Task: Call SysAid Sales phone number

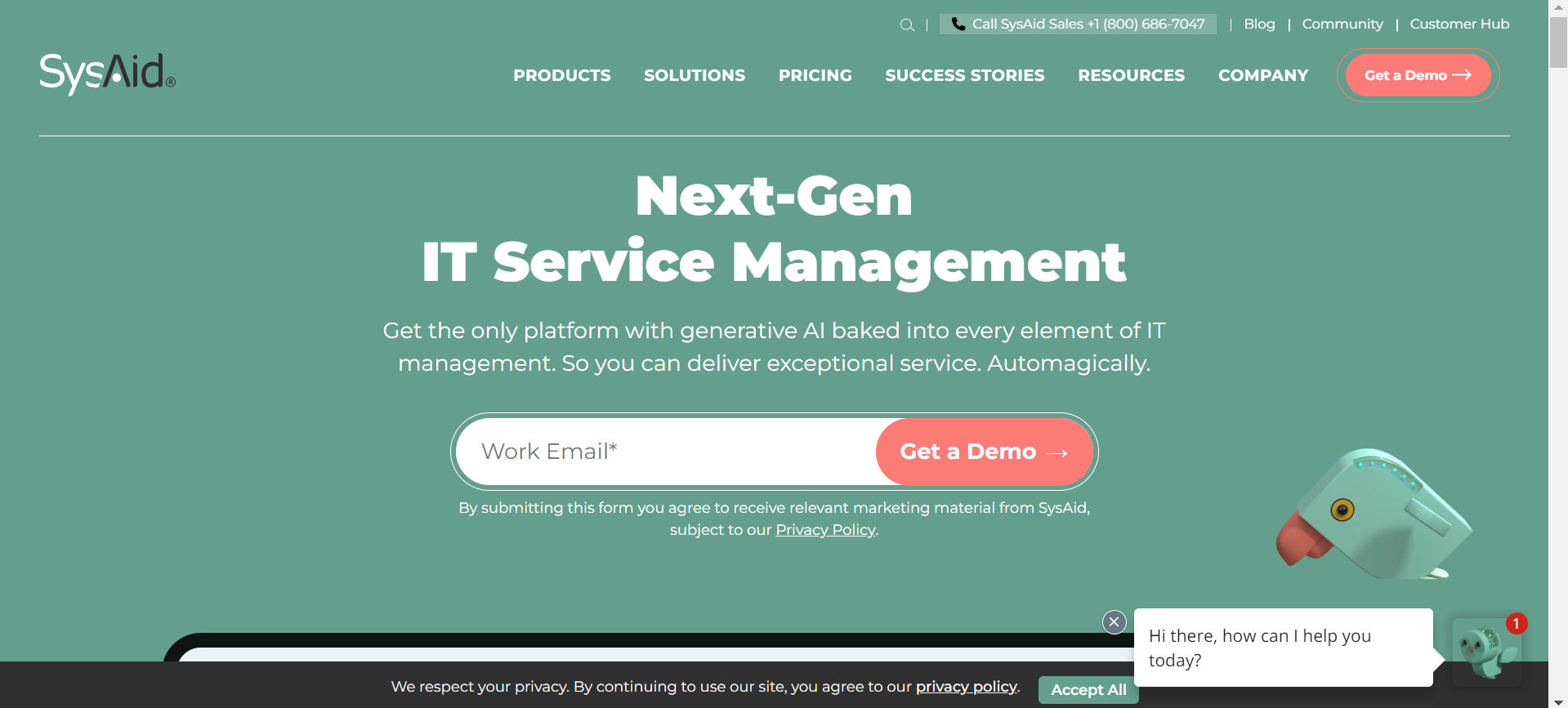Action: (1078, 24)
